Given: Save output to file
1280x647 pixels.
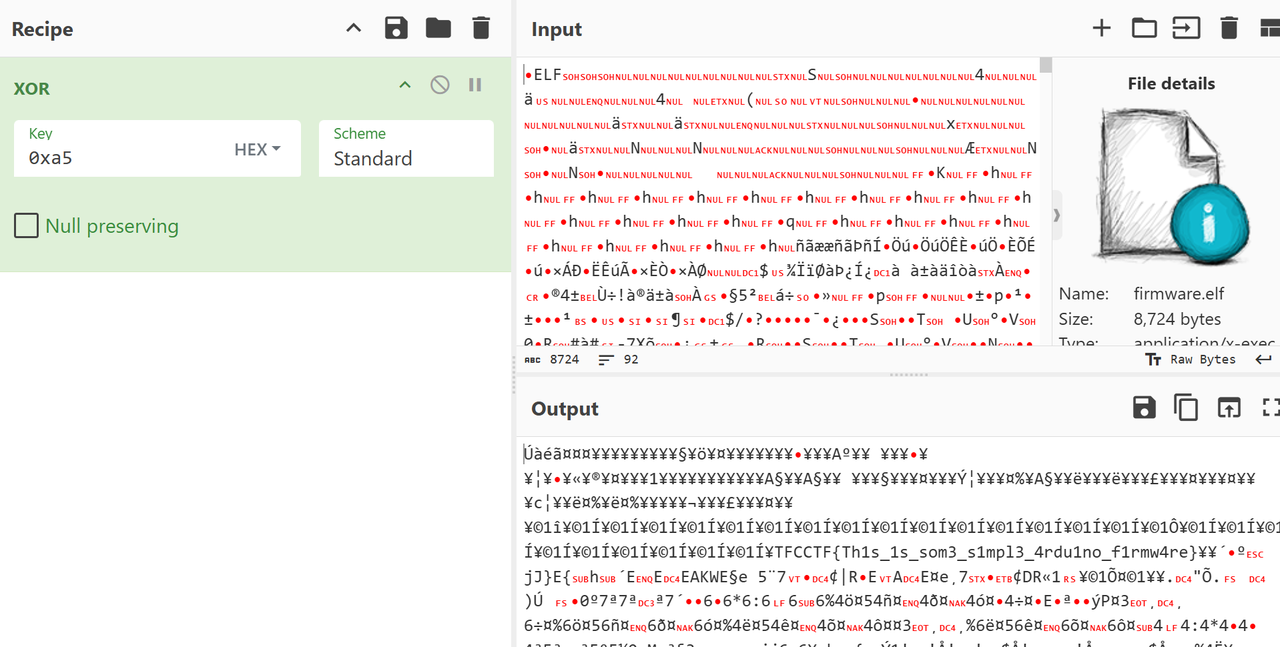Looking at the screenshot, I should [x=1144, y=407].
